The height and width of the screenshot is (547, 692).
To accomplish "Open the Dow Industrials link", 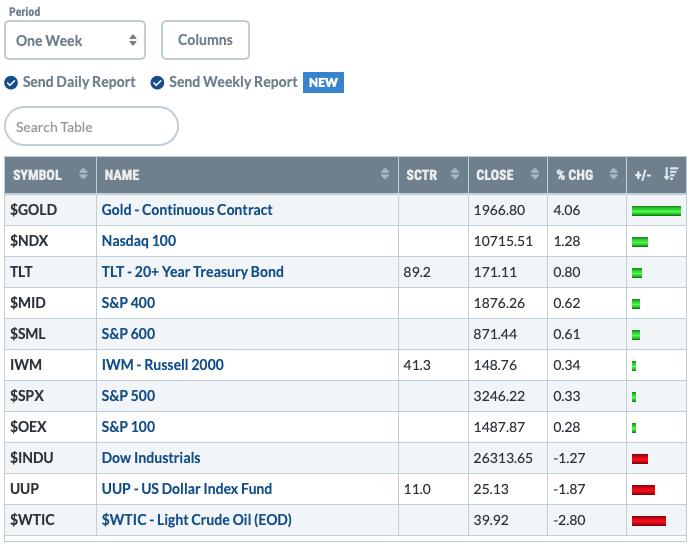I will [151, 458].
